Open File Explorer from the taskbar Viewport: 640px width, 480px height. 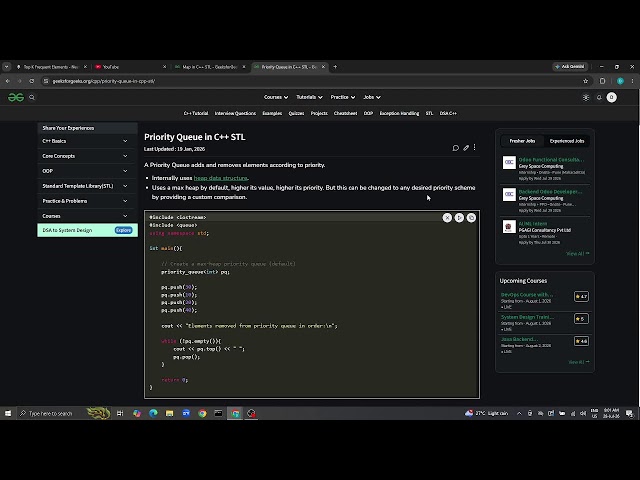[x=169, y=413]
